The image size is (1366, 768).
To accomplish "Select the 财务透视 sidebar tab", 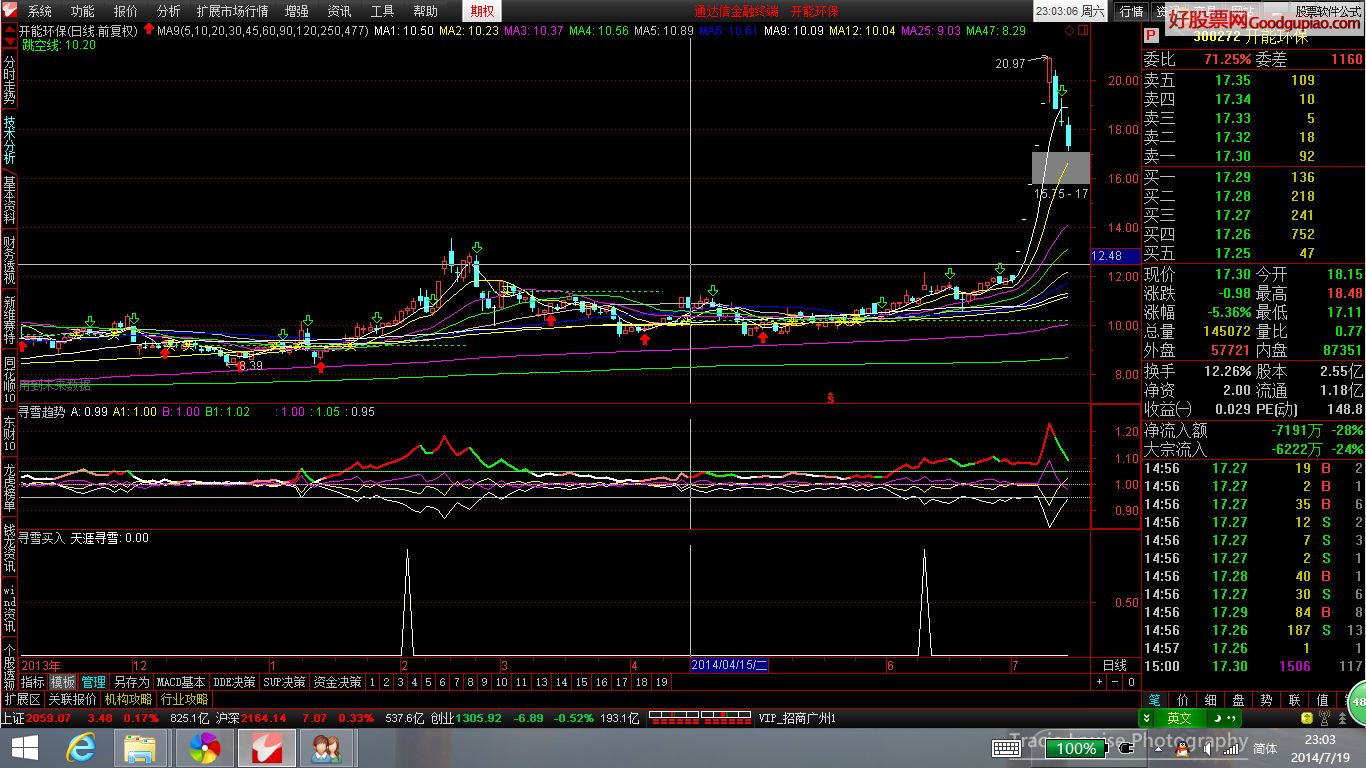I will [9, 260].
